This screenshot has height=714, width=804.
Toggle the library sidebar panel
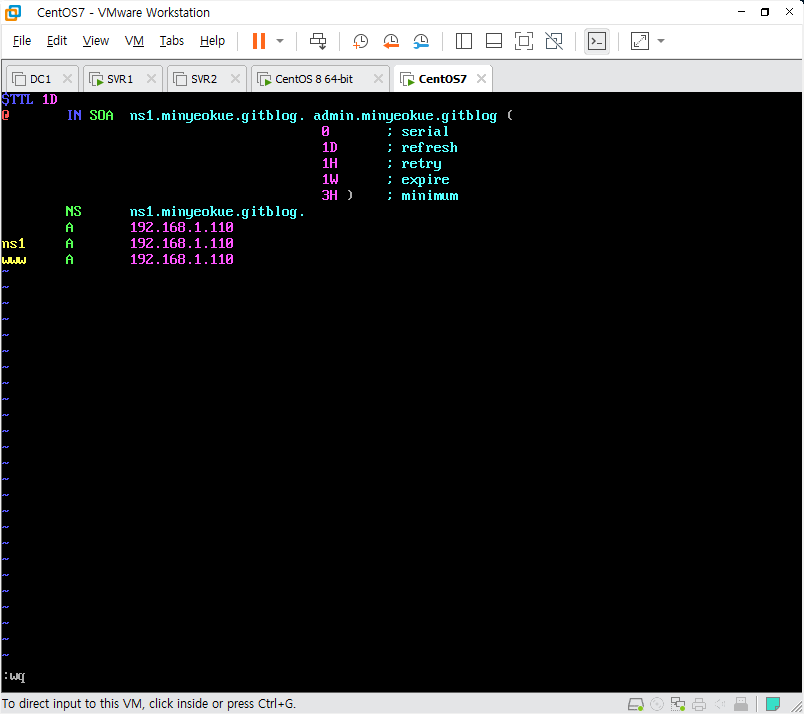click(x=464, y=41)
